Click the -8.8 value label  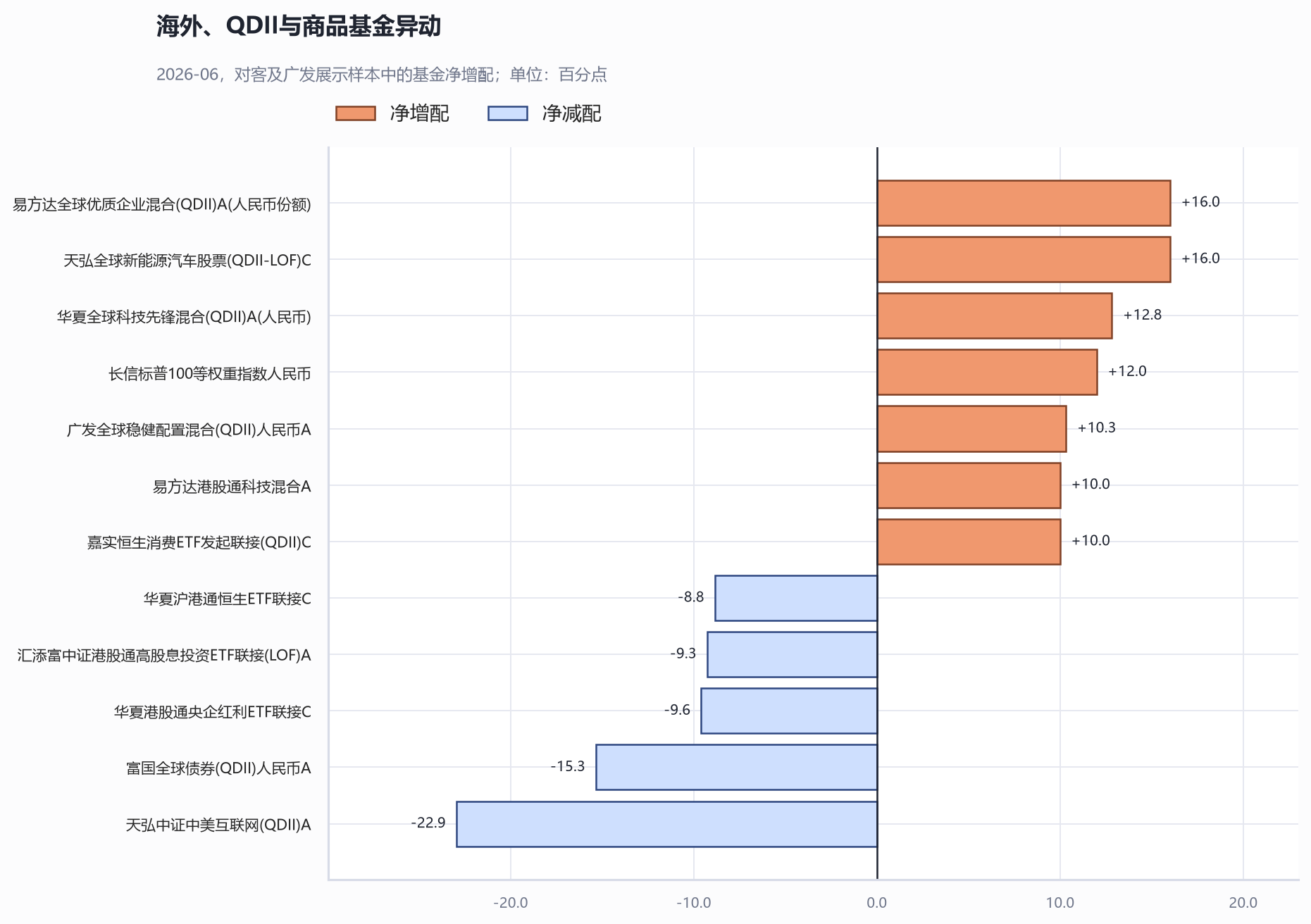coord(691,597)
